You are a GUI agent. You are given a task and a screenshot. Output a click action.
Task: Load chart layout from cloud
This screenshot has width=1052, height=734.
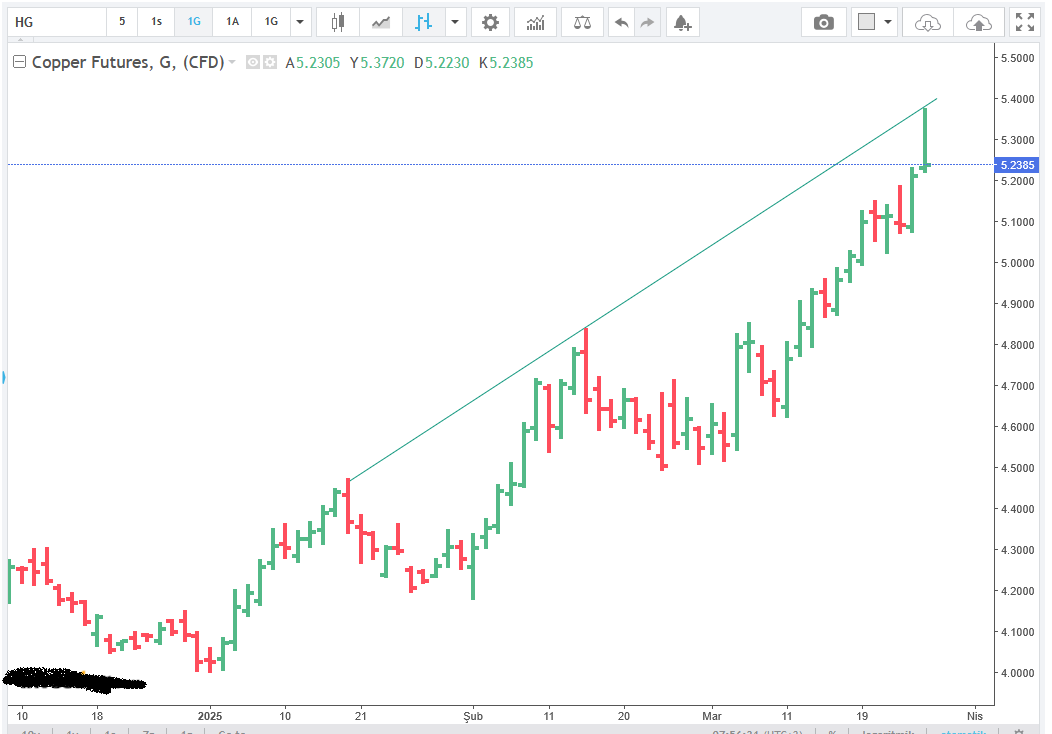[x=928, y=22]
